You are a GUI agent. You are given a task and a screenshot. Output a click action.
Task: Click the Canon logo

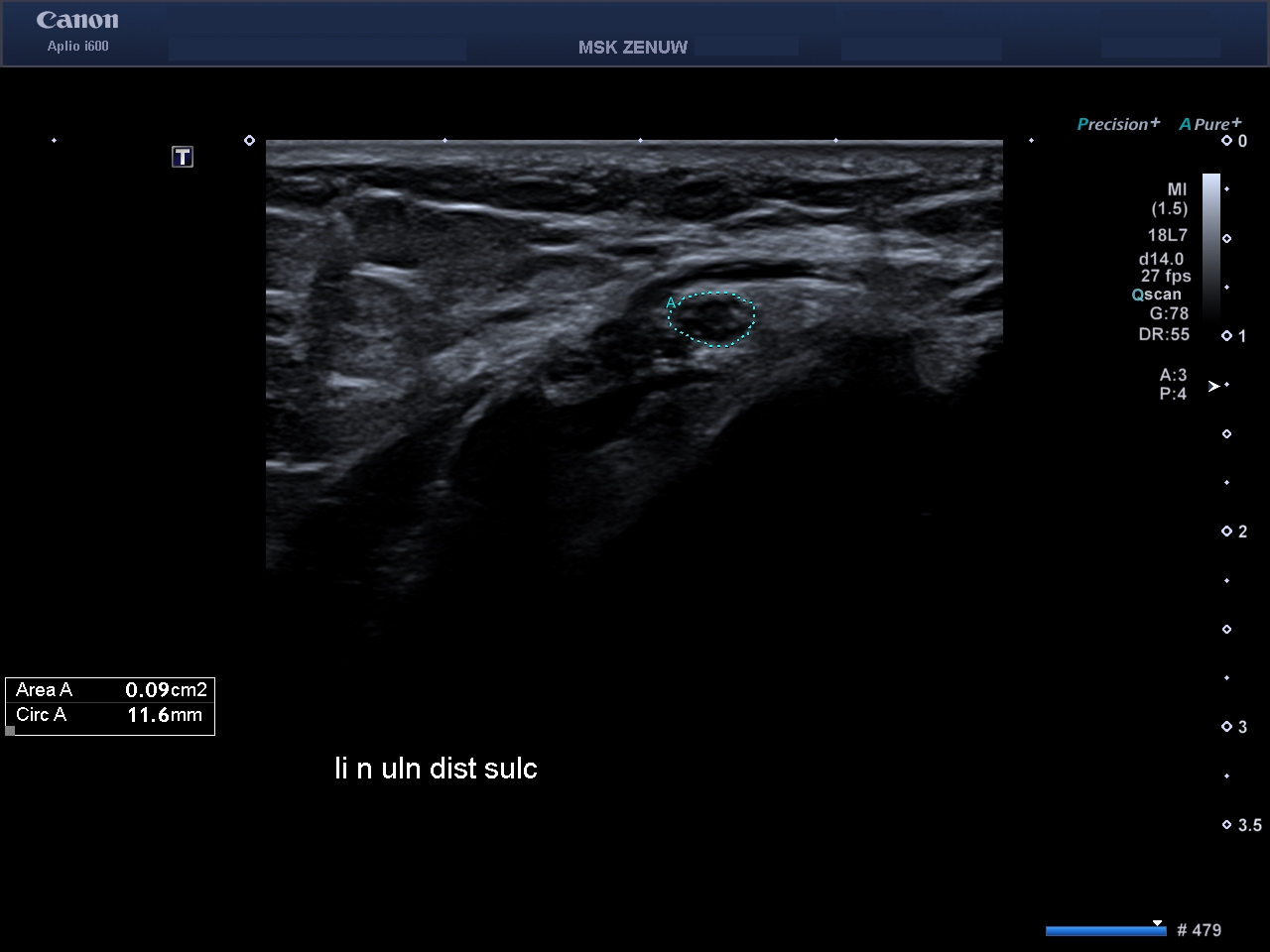point(77,21)
